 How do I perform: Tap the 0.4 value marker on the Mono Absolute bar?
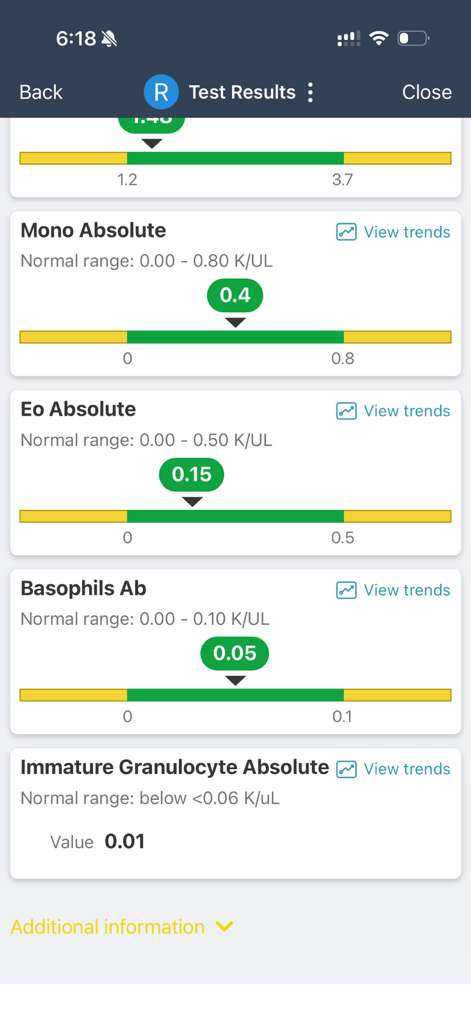[x=235, y=295]
